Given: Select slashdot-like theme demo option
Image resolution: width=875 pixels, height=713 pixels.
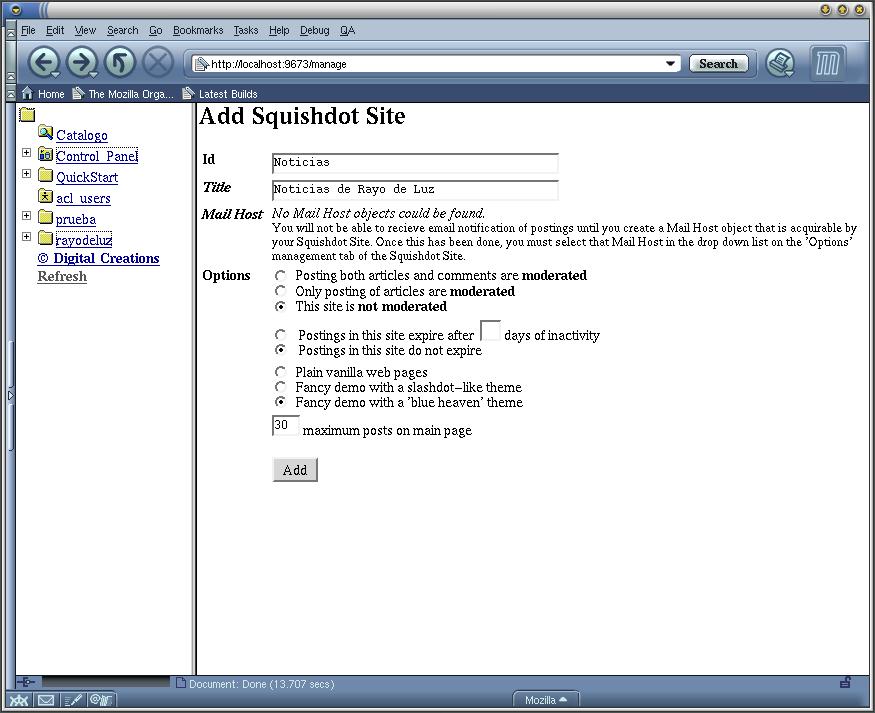Looking at the screenshot, I should pos(281,387).
